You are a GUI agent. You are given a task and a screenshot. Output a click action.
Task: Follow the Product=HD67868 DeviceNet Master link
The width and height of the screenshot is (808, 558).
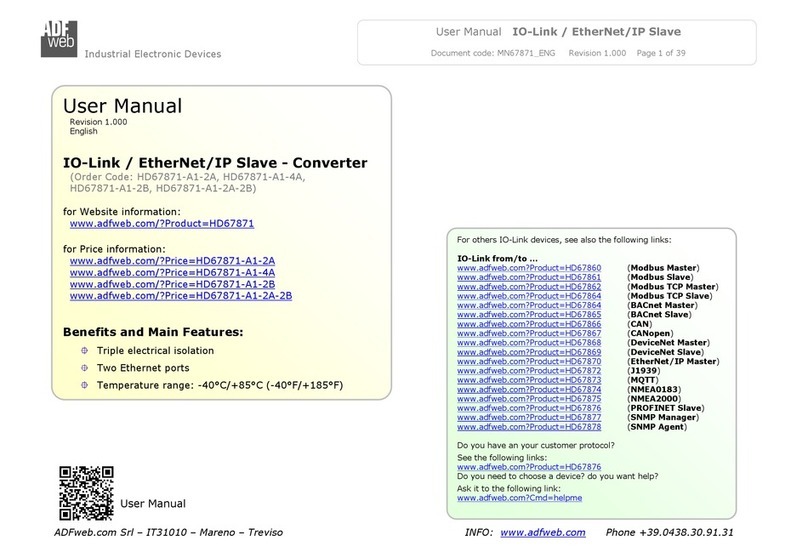[529, 343]
